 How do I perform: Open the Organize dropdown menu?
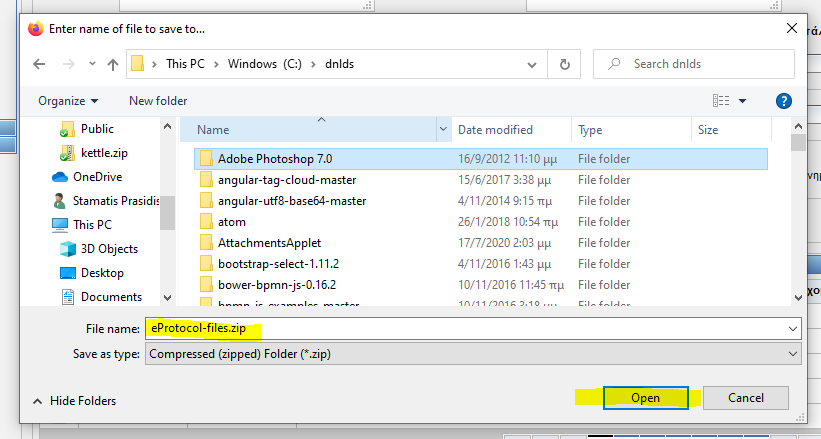pyautogui.click(x=68, y=101)
